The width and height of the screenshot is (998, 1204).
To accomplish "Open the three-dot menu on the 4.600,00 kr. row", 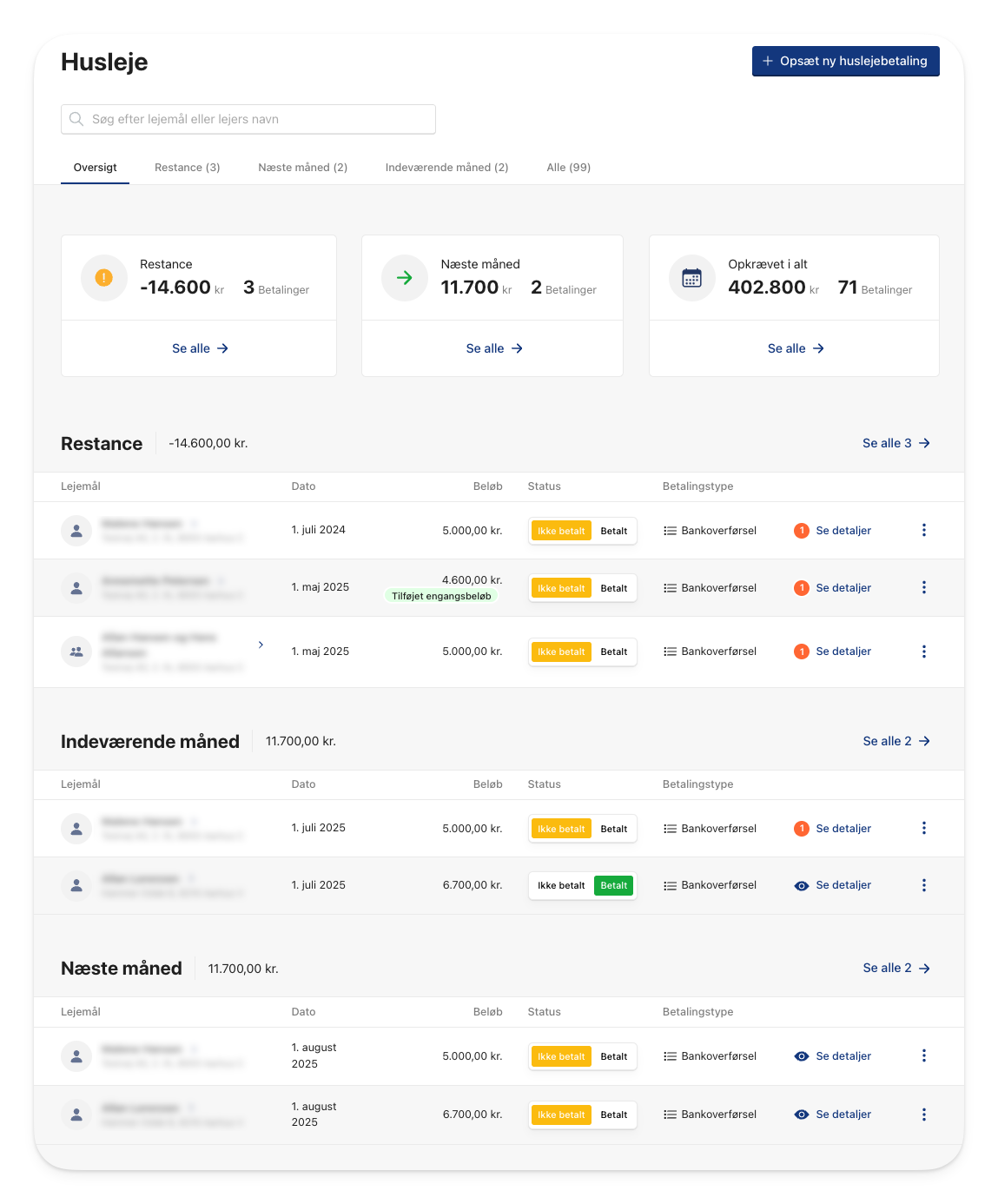I will coord(923,587).
